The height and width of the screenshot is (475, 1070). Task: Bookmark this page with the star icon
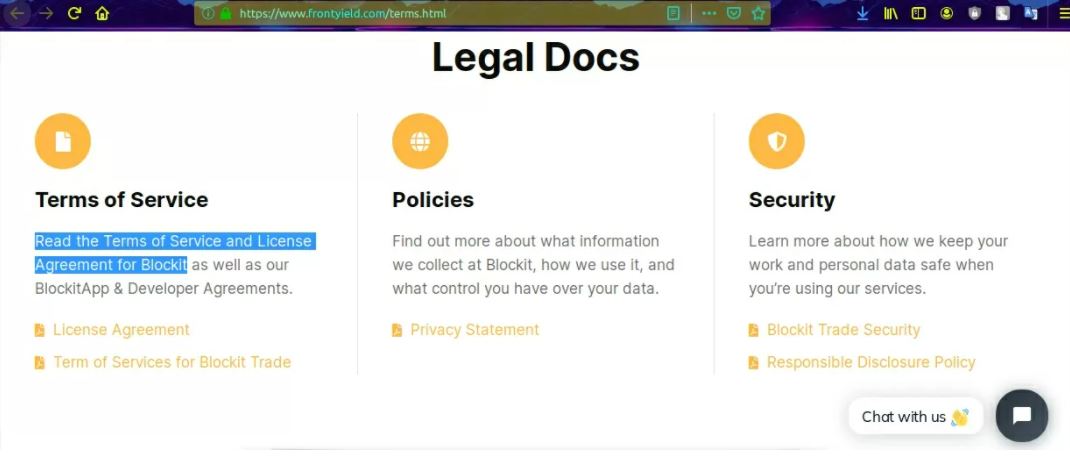(758, 14)
